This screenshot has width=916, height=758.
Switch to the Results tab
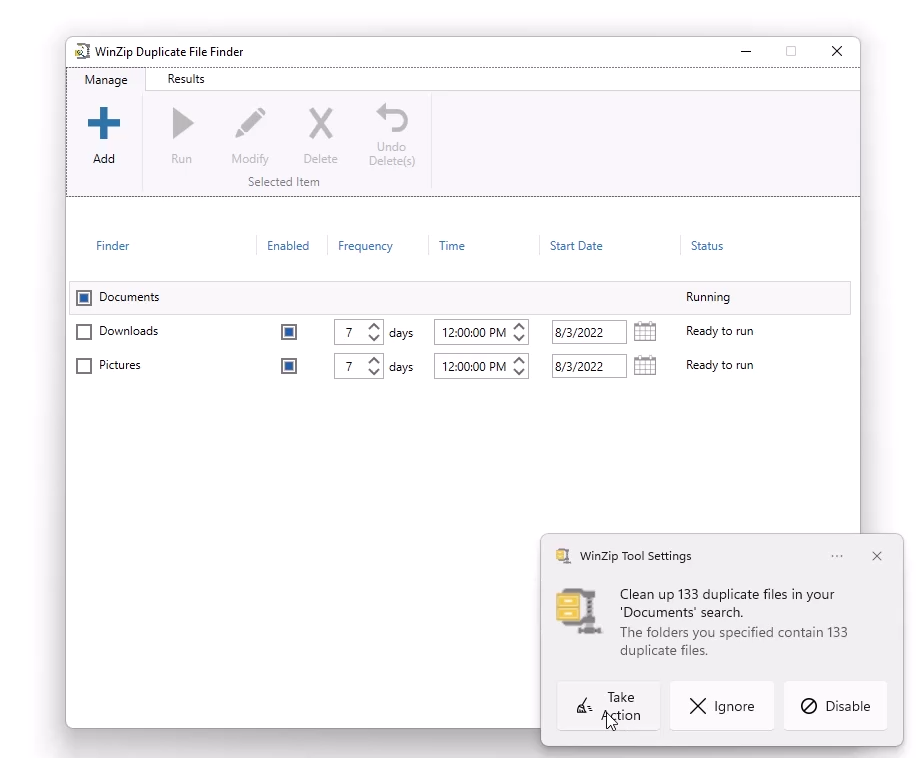point(186,79)
